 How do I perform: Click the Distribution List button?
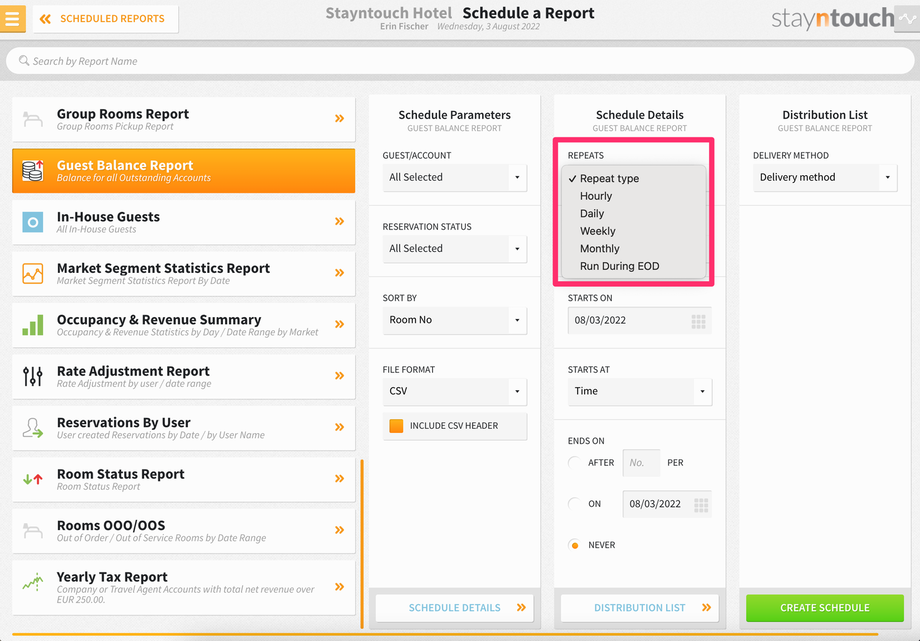(x=640, y=608)
